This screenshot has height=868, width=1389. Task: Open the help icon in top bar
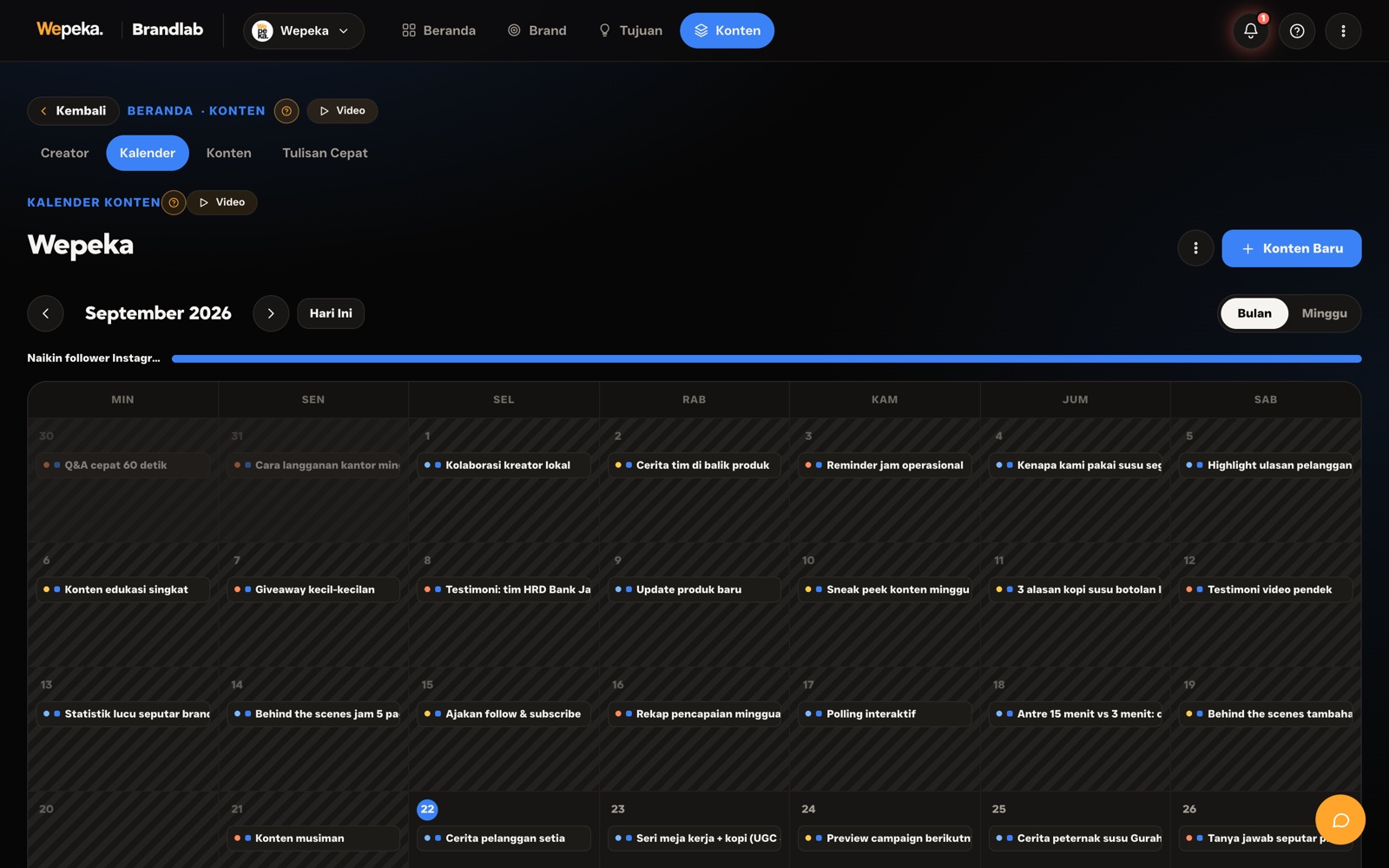click(x=1297, y=30)
